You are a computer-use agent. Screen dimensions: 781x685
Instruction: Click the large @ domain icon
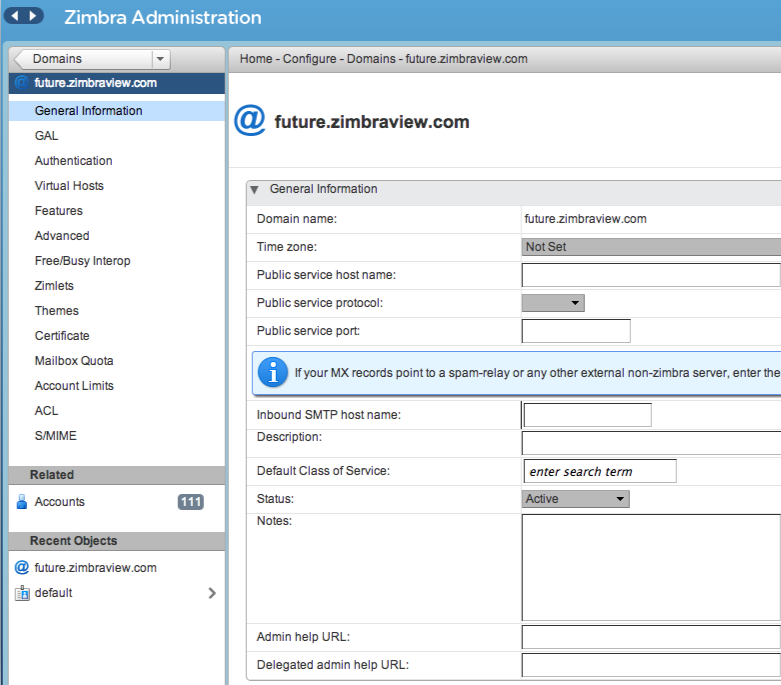250,120
